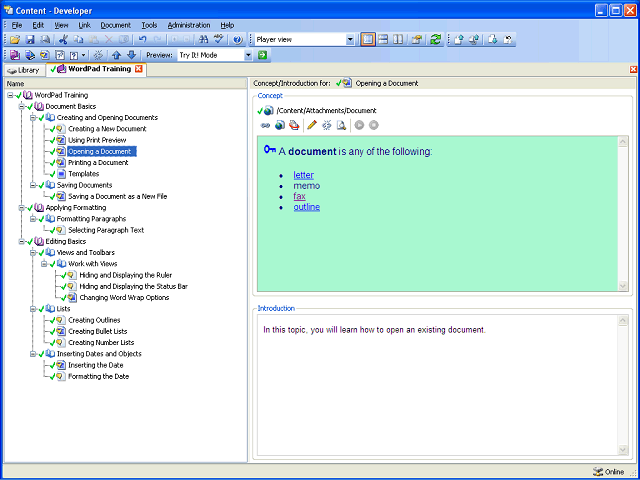Collapse the Editing Basics node
This screenshot has height=480, width=640.
point(22,242)
